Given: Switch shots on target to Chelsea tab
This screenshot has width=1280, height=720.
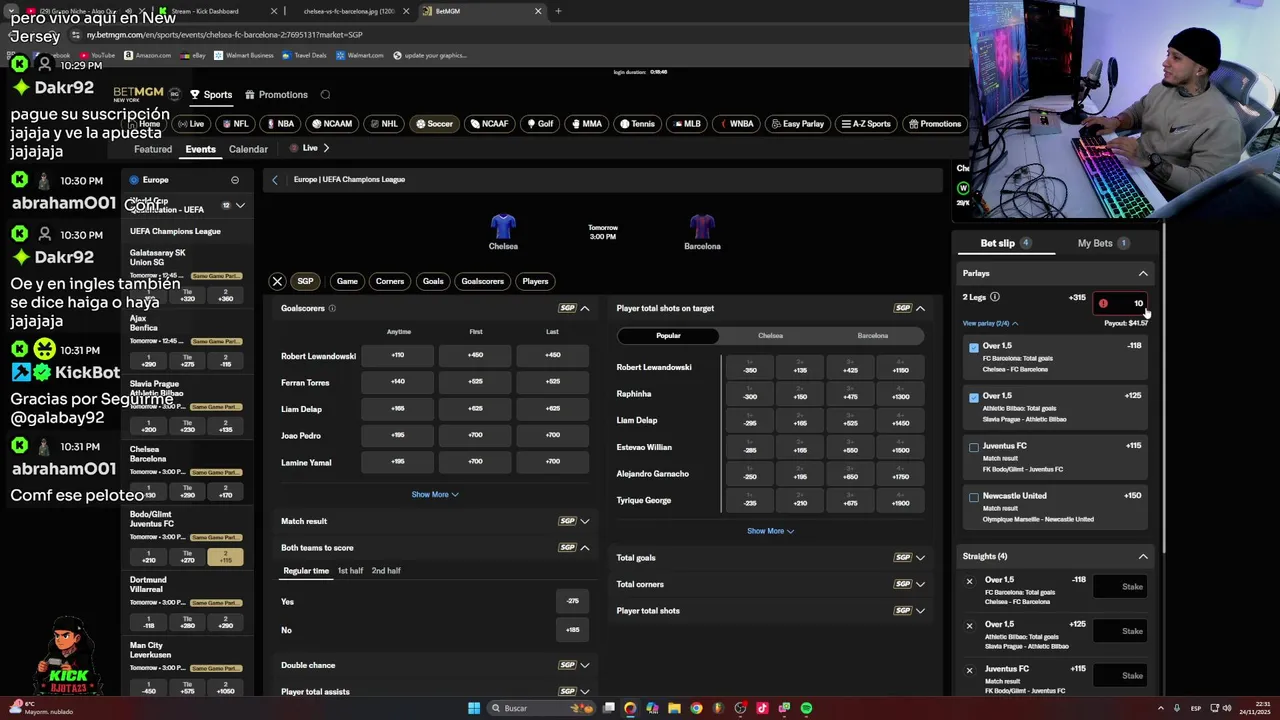Looking at the screenshot, I should click(x=770, y=336).
